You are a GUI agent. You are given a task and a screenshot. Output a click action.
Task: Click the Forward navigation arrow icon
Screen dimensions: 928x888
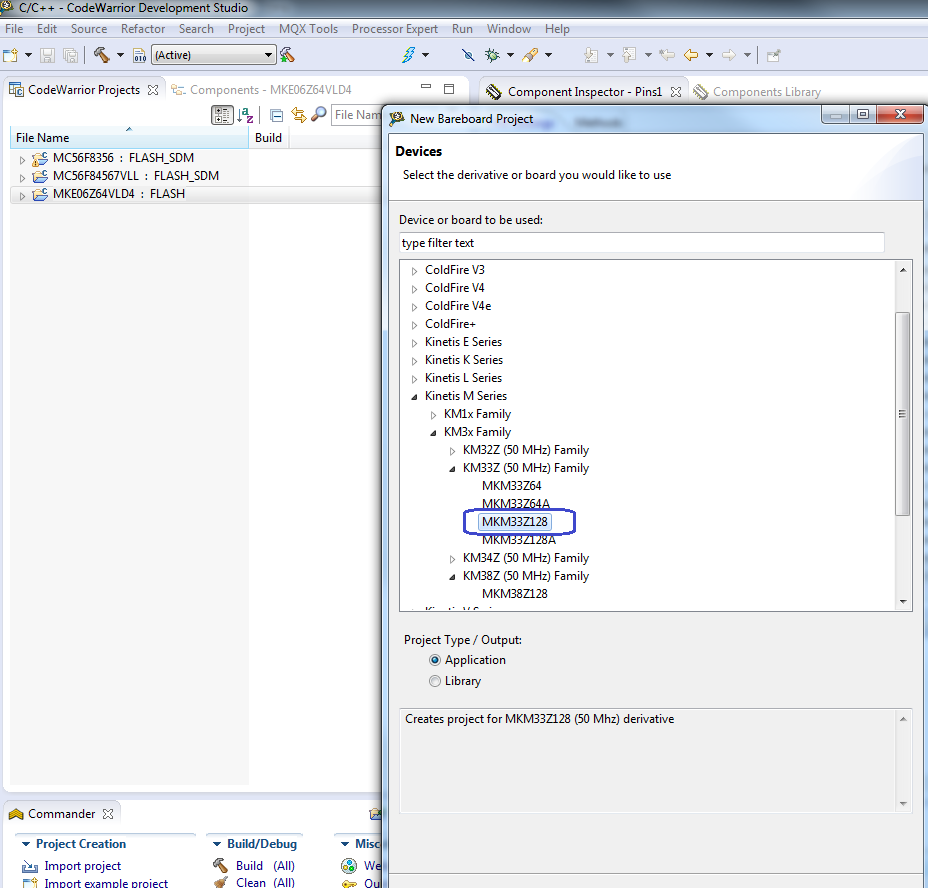[729, 55]
